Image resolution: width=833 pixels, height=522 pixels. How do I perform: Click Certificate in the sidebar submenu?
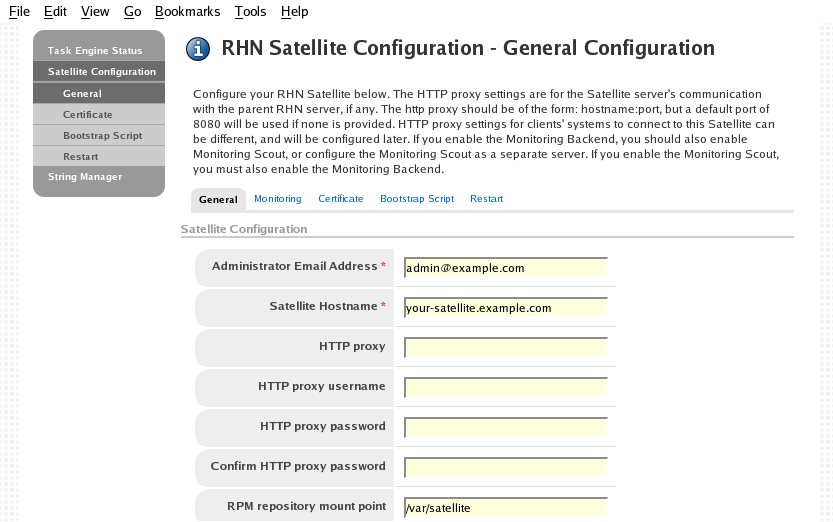coord(87,115)
